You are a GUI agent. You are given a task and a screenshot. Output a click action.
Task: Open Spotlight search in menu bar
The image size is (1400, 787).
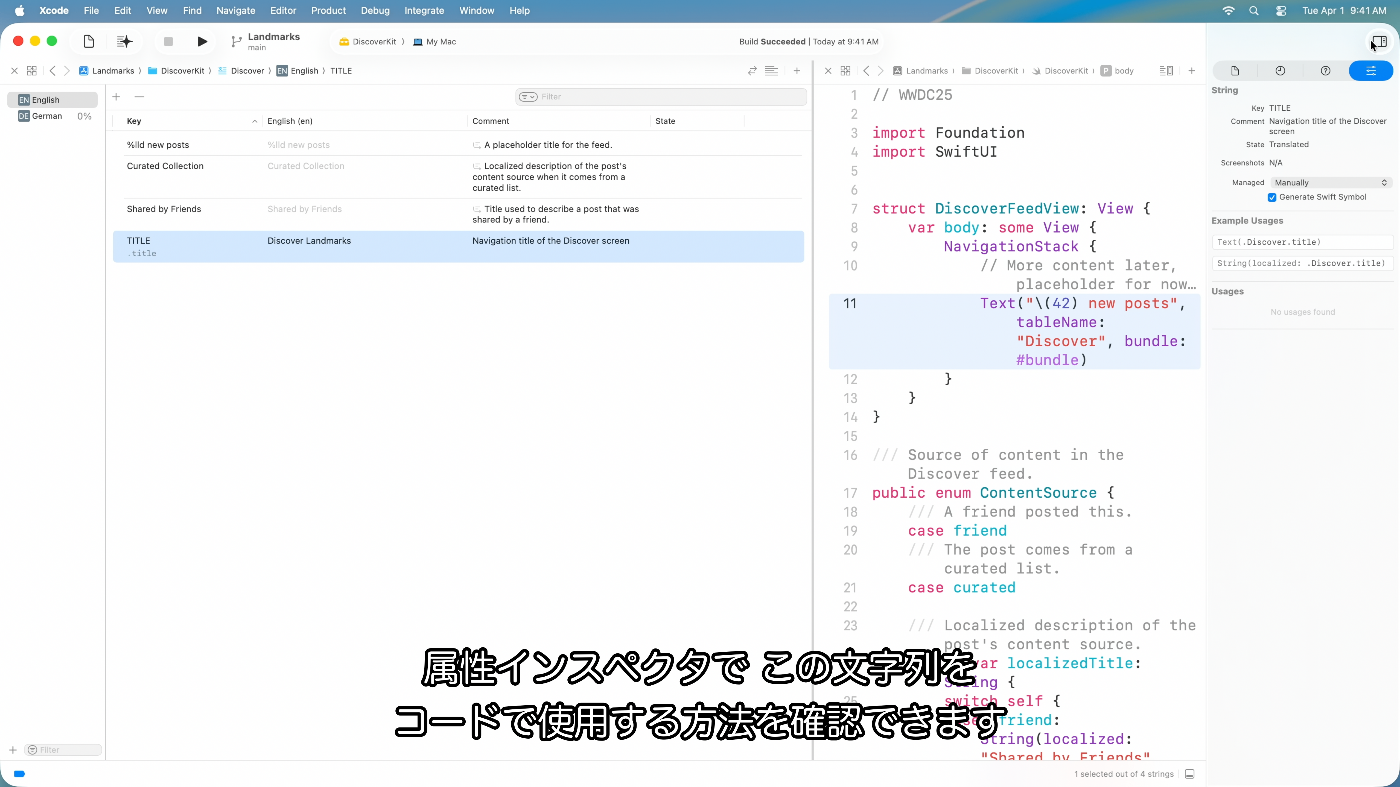1254,10
